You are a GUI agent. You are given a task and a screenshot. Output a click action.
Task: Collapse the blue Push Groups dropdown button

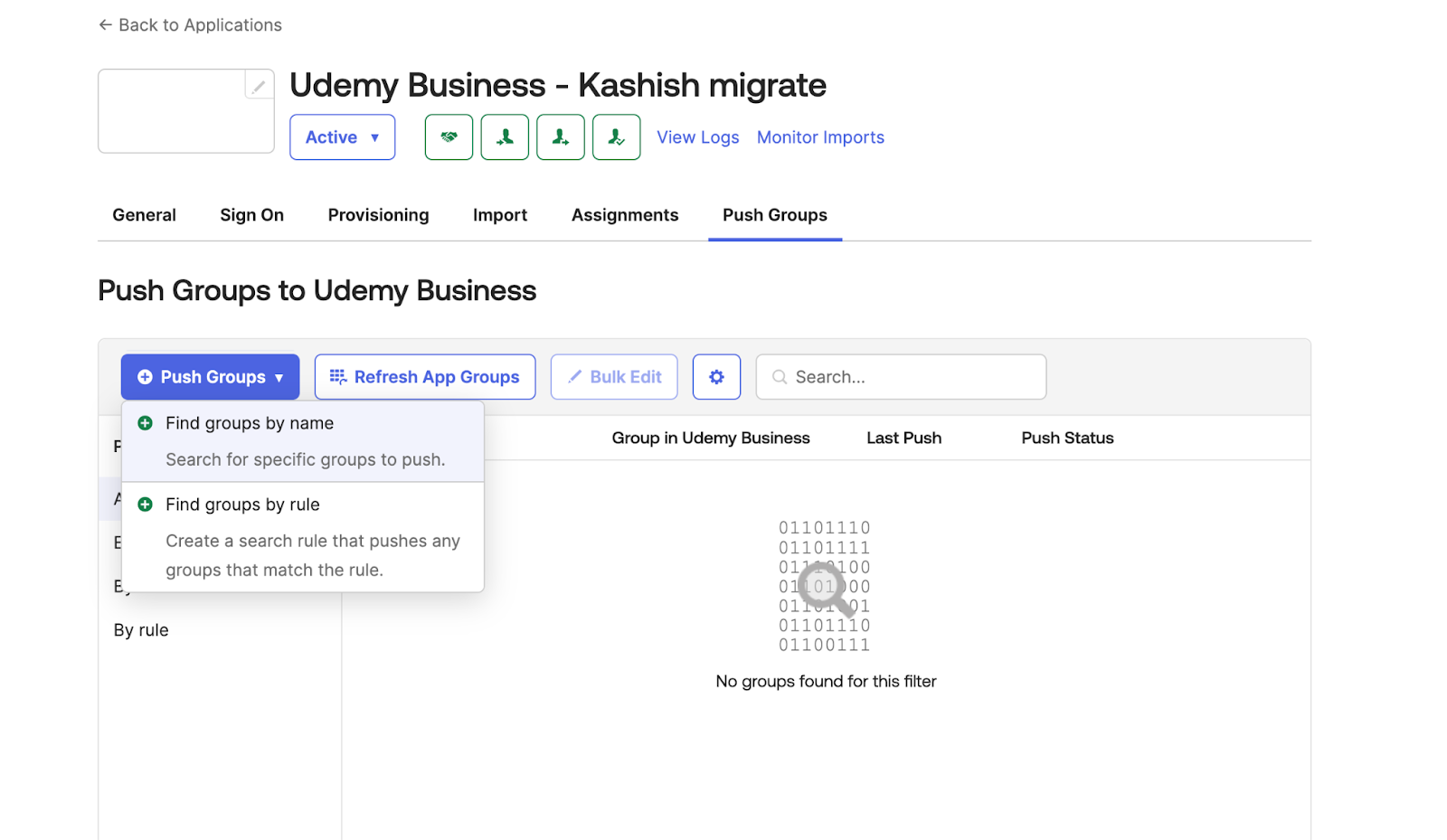click(x=210, y=377)
